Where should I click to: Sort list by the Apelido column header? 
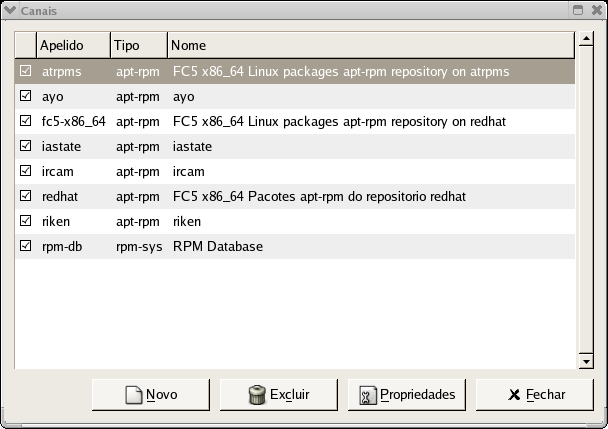click(72, 46)
